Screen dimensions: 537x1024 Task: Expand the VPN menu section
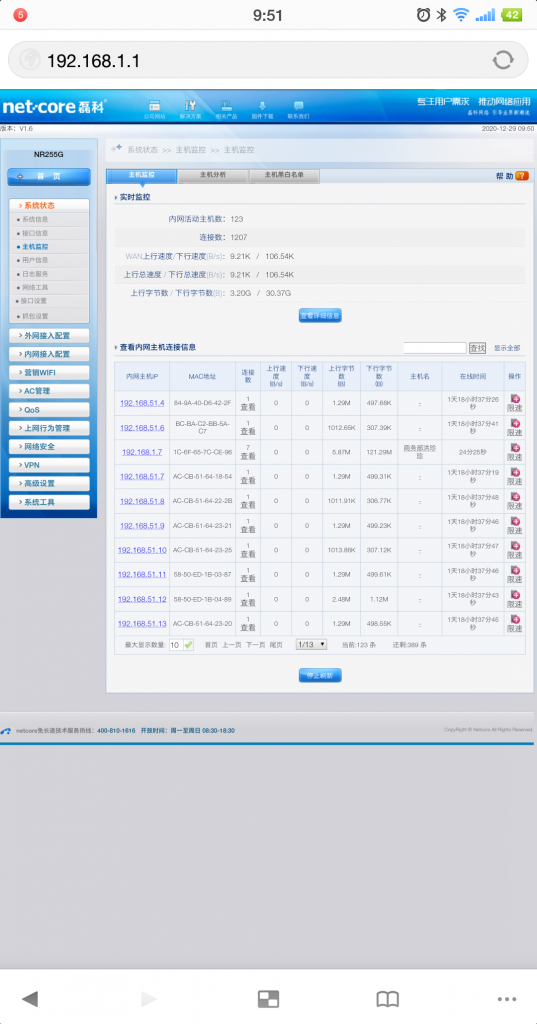pos(50,465)
